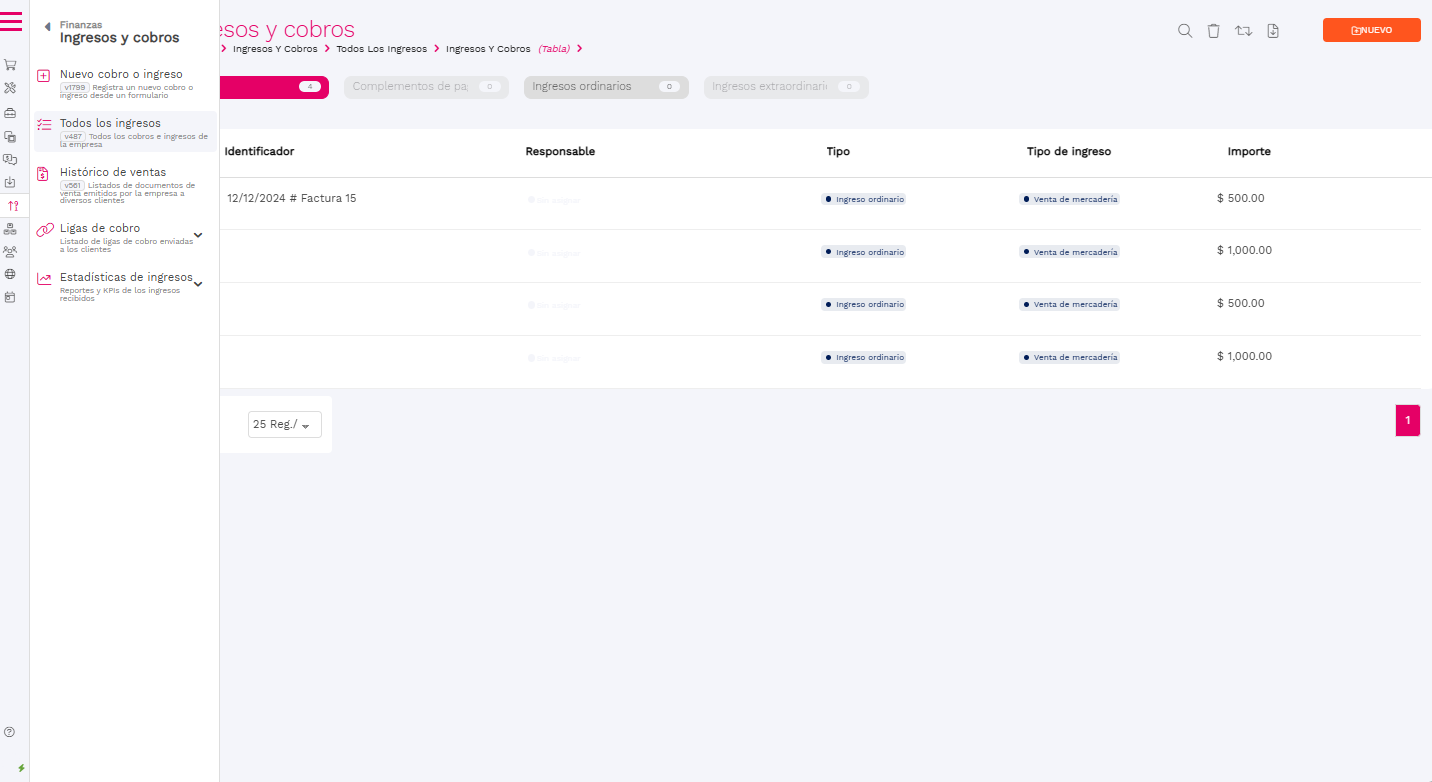1432x782 pixels.
Task: Click the help question mark icon
Action: (10, 732)
